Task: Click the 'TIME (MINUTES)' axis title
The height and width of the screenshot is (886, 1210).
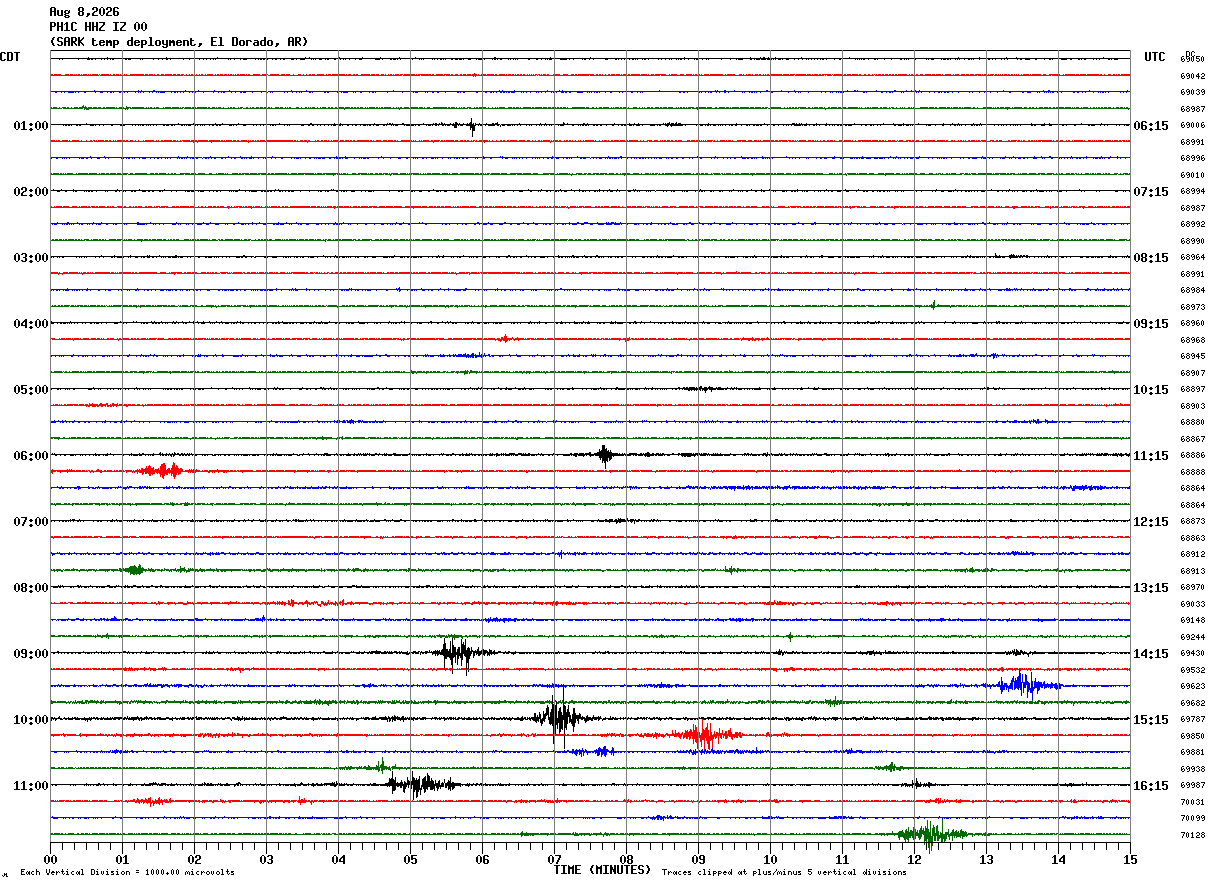Action: tap(602, 870)
